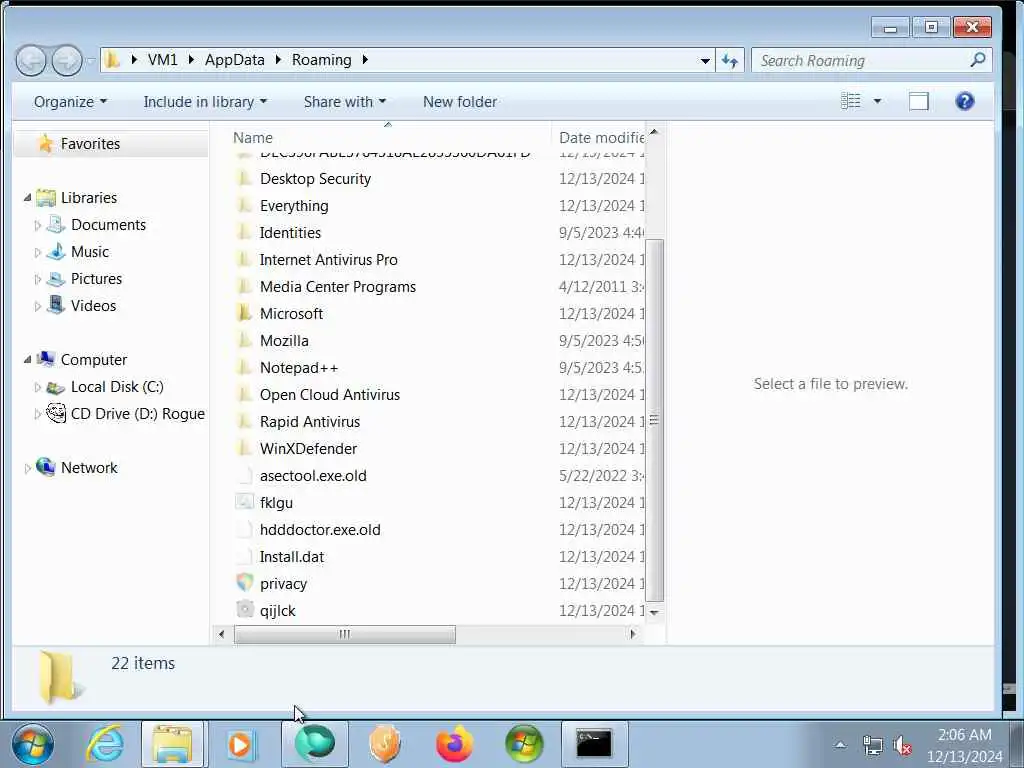1024x768 pixels.
Task: Select the Everything folder
Action: [x=294, y=206]
